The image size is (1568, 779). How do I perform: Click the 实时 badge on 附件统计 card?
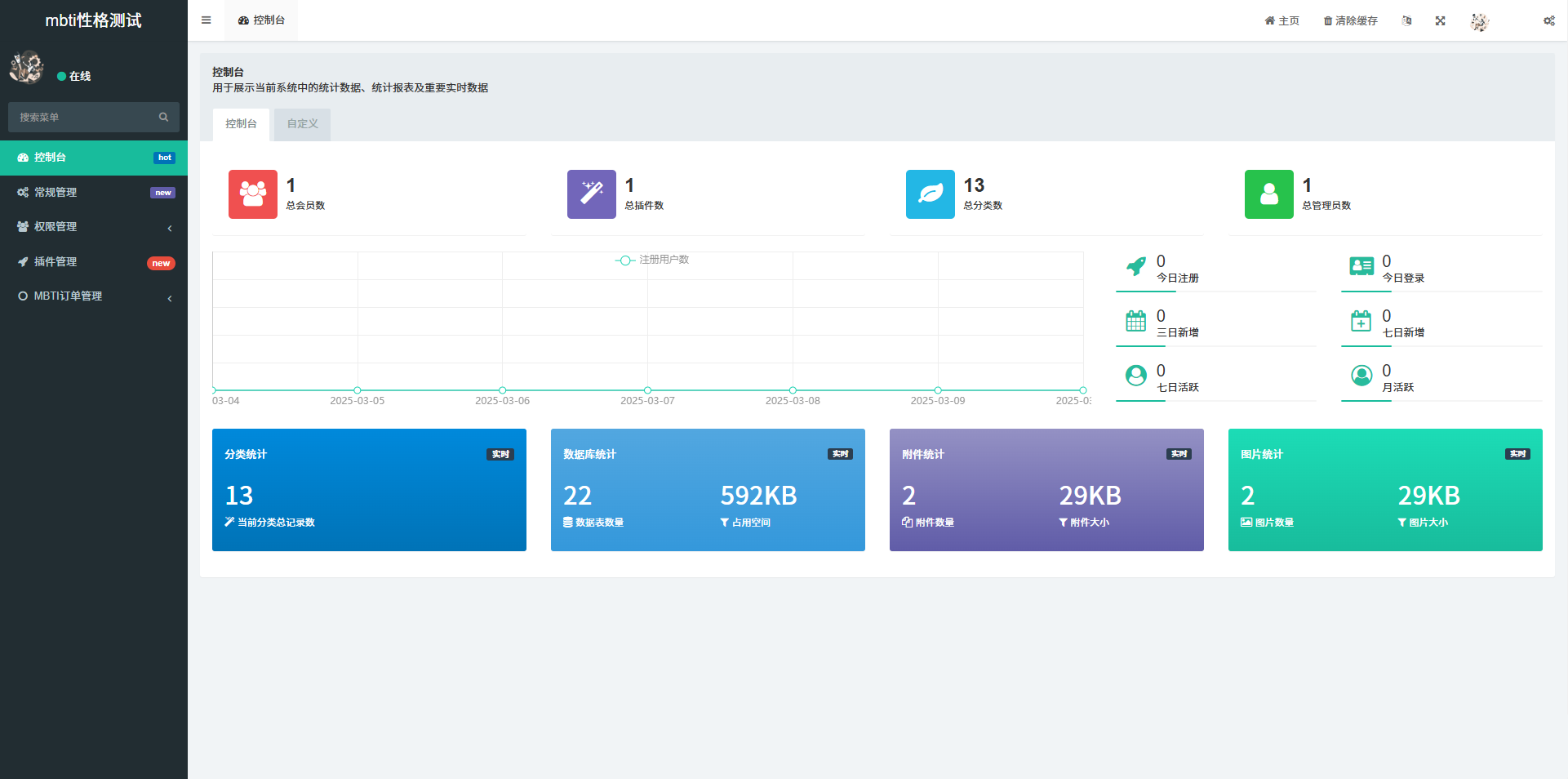1179,454
